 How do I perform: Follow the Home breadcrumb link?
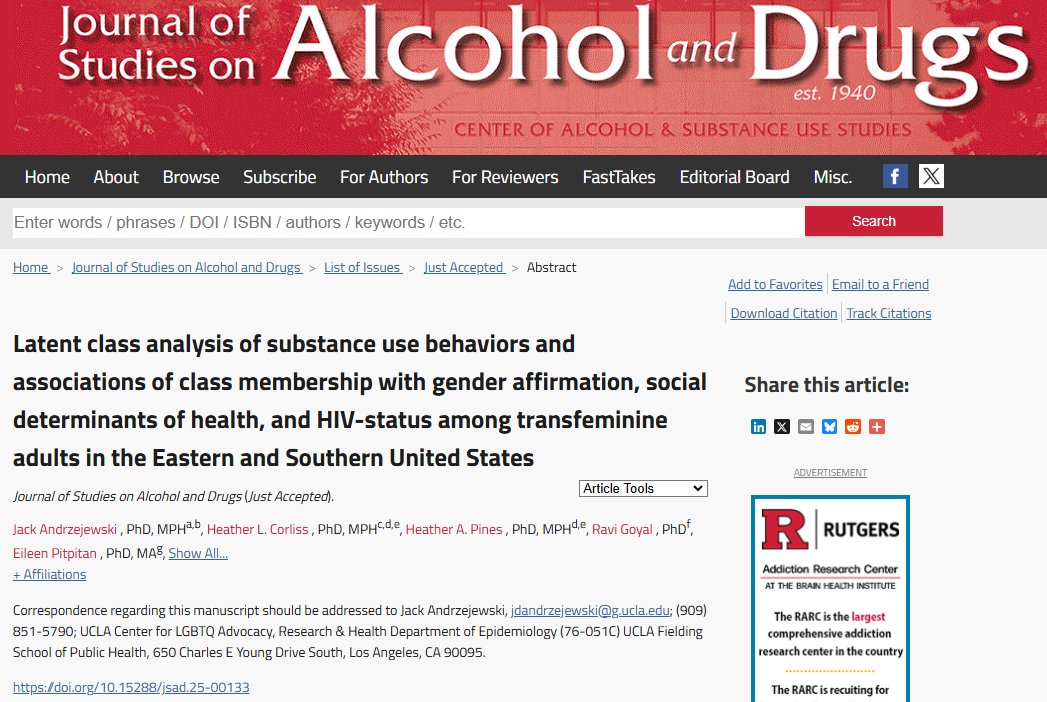tap(31, 267)
